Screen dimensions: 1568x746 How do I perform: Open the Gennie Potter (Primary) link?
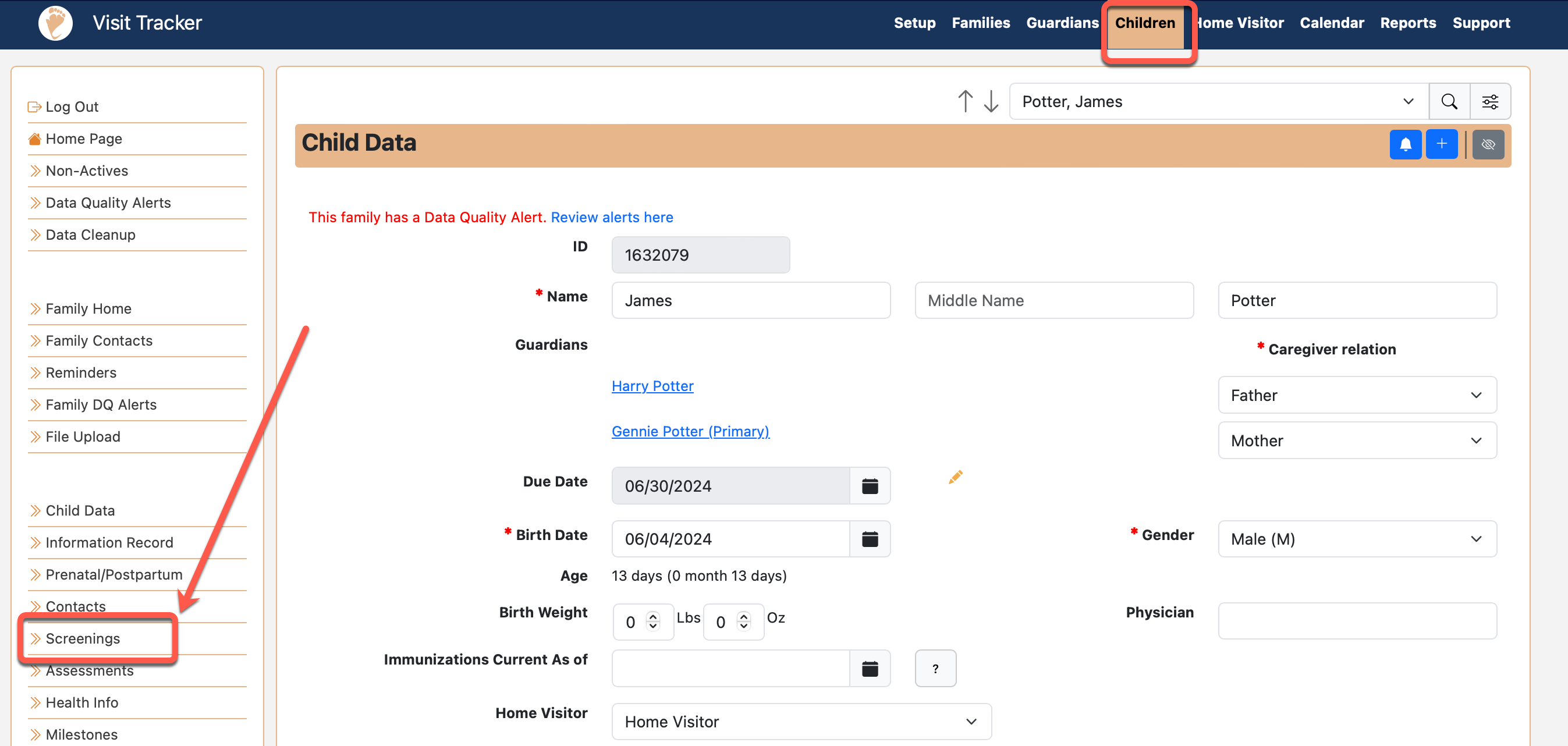click(690, 431)
